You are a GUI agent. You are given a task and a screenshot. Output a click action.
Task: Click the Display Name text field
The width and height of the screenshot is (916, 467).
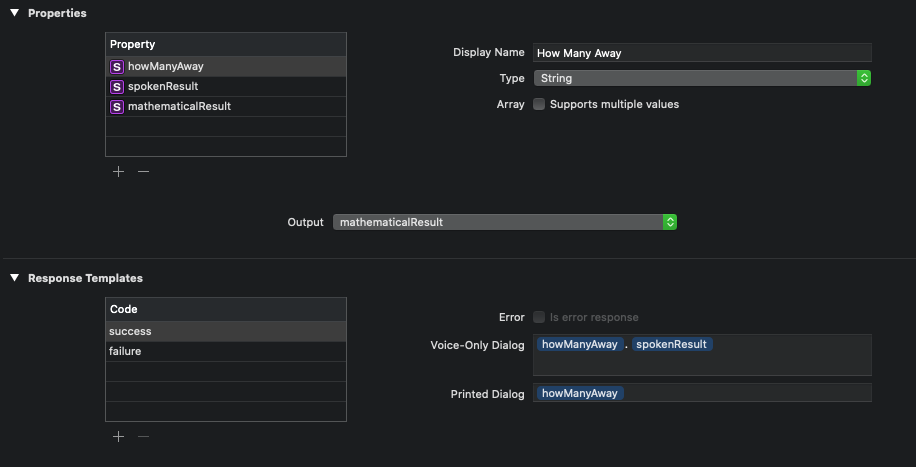tap(702, 53)
